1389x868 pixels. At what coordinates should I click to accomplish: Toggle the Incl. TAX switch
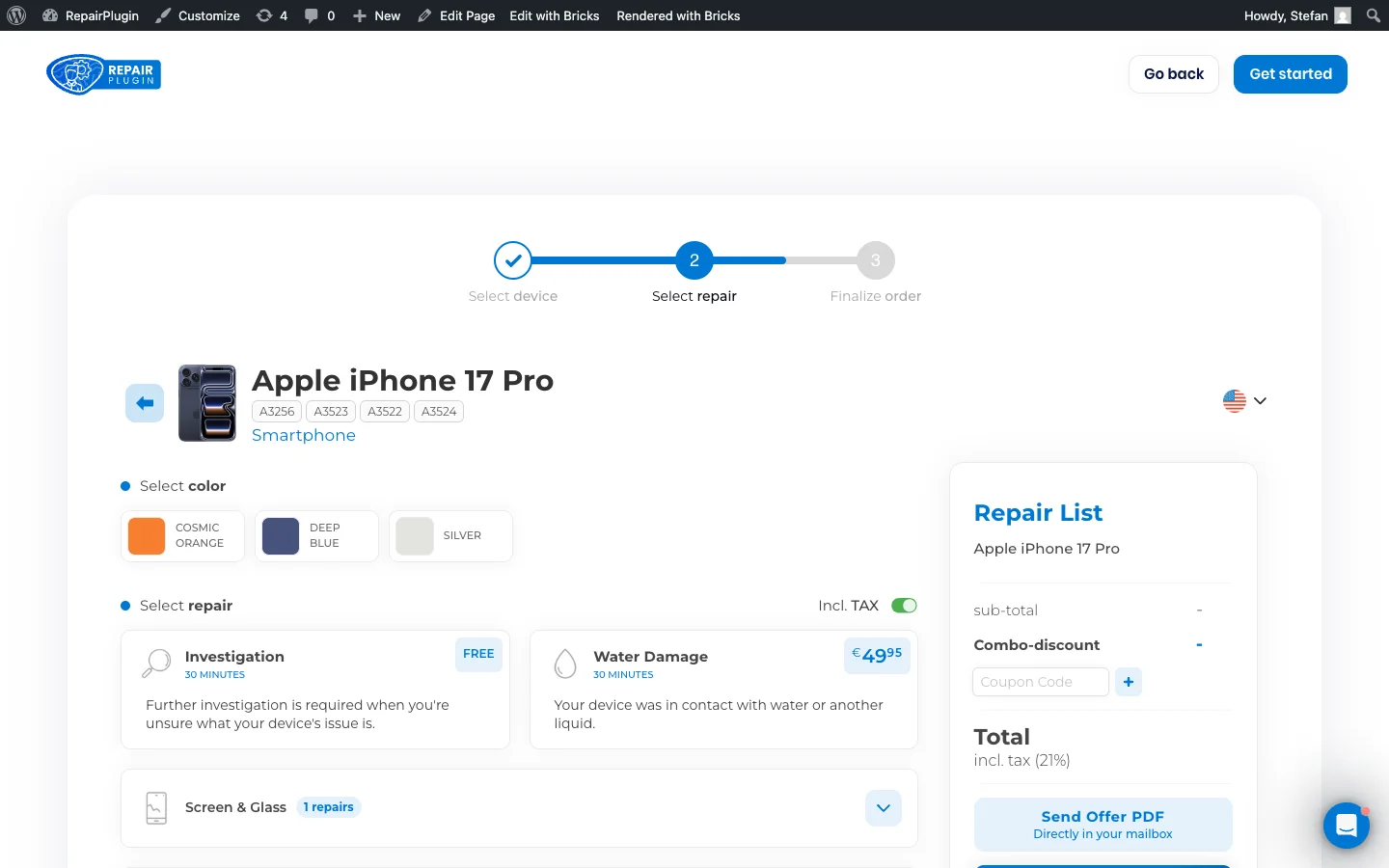tap(904, 606)
